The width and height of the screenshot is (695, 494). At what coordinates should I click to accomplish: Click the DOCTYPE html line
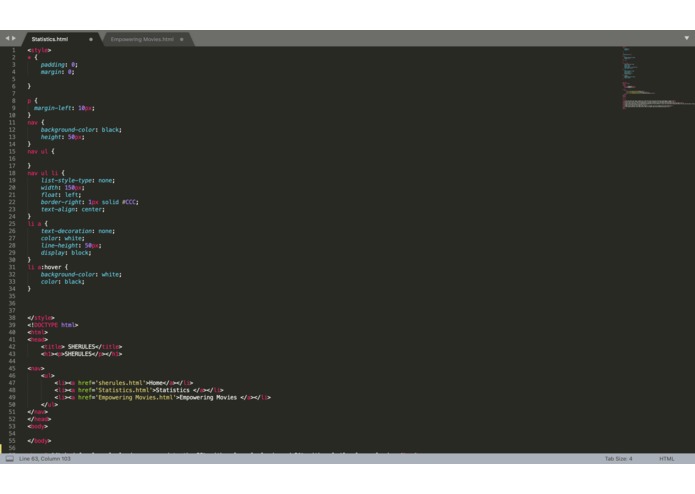[53, 325]
